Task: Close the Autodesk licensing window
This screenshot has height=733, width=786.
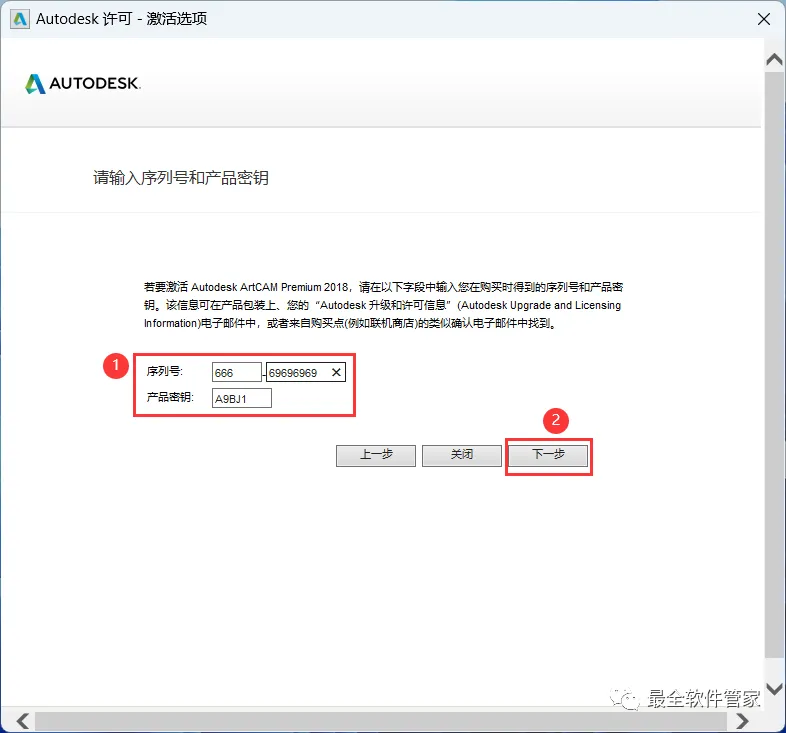Action: pos(763,19)
